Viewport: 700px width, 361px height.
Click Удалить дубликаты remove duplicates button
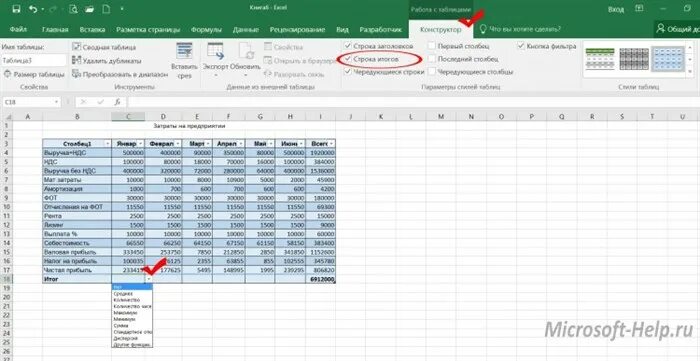point(106,61)
